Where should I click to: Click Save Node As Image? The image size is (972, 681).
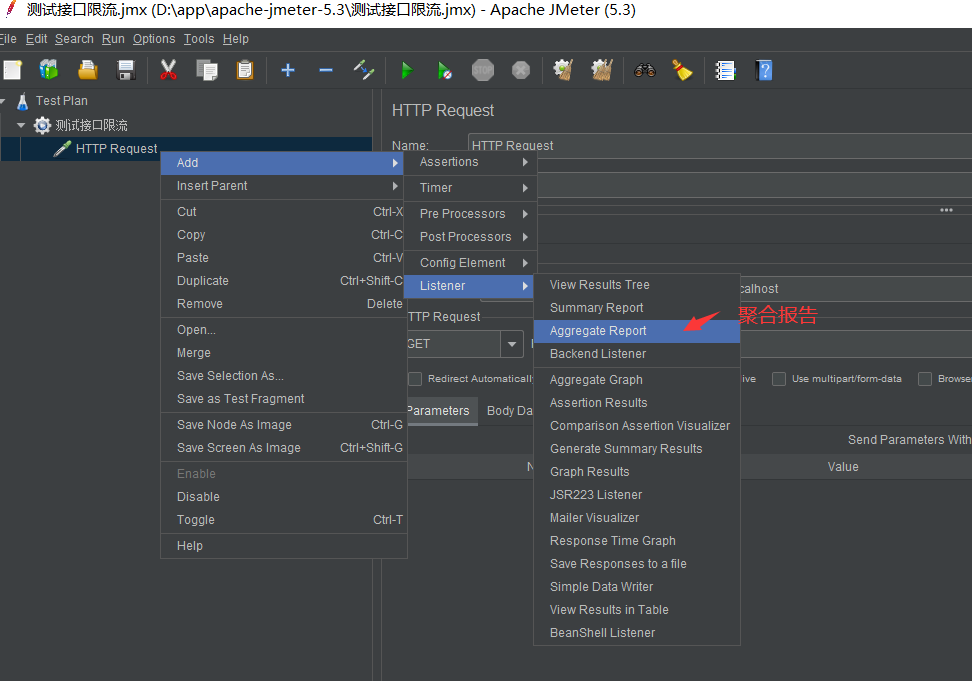283,424
